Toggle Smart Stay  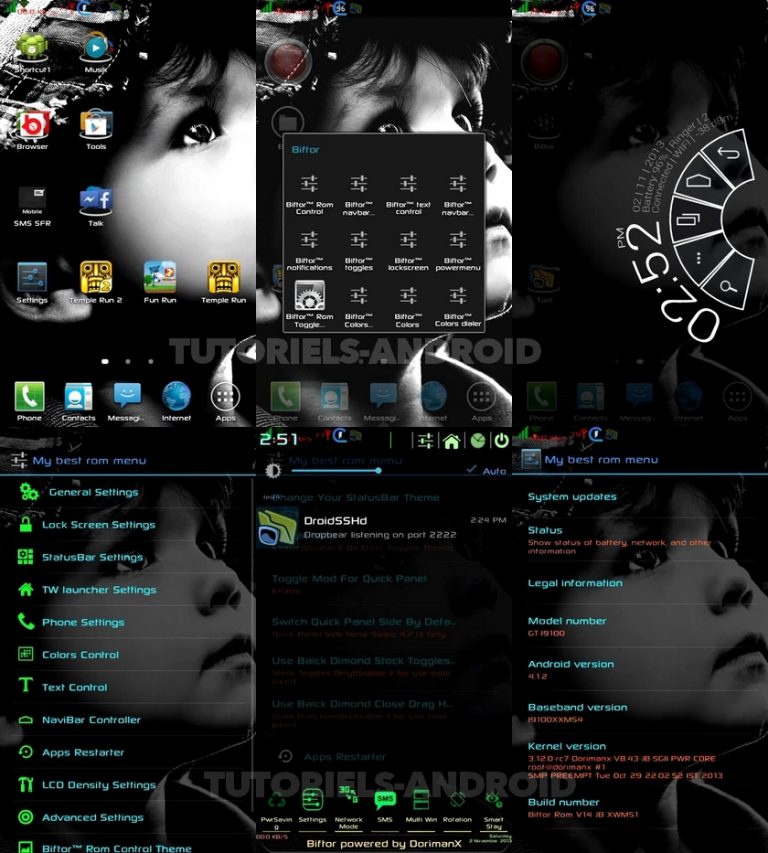click(493, 799)
